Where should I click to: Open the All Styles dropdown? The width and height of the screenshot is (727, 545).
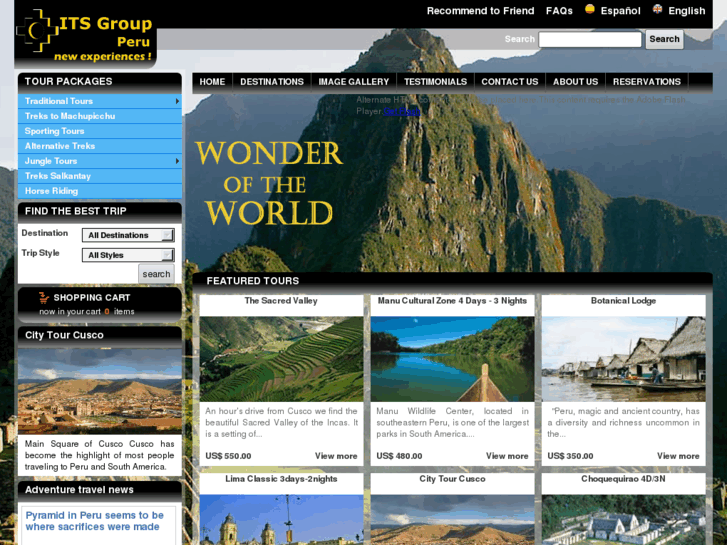(128, 255)
